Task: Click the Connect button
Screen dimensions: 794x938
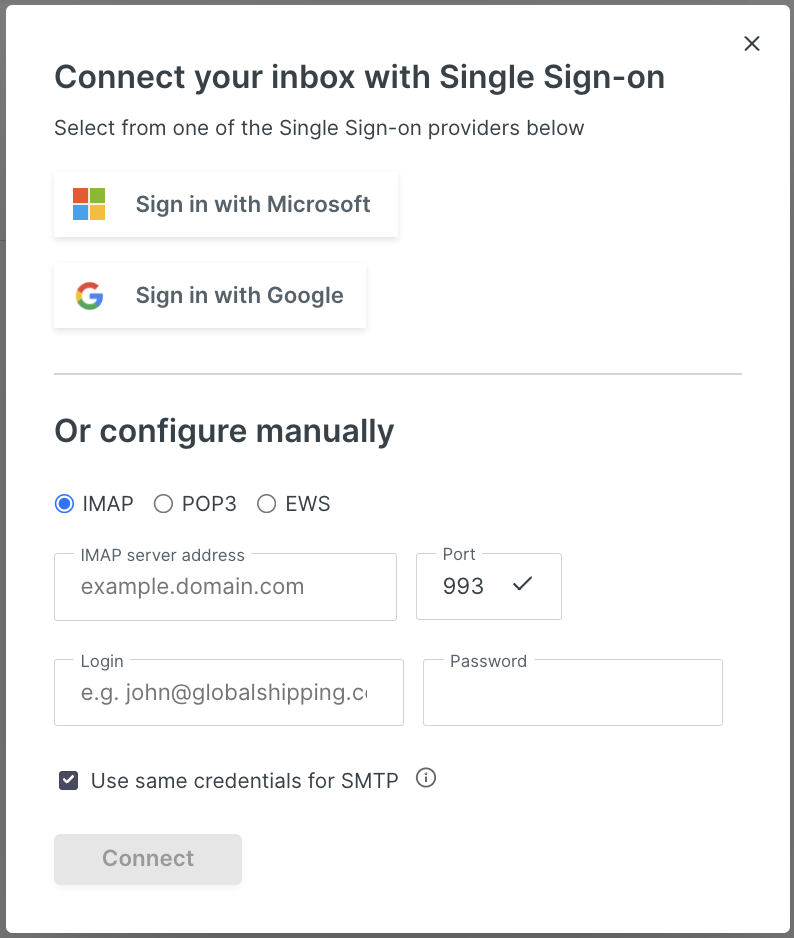Action: point(148,859)
